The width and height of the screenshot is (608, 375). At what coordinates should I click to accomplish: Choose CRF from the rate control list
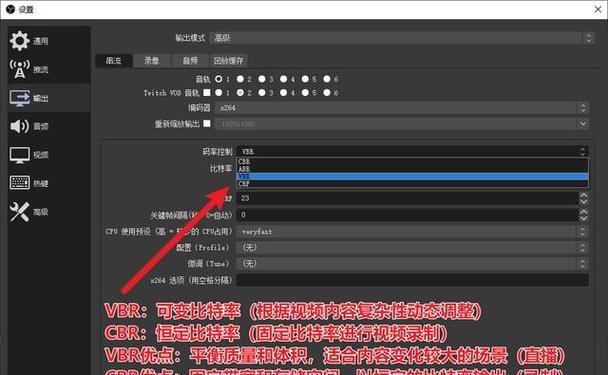[x=413, y=184]
